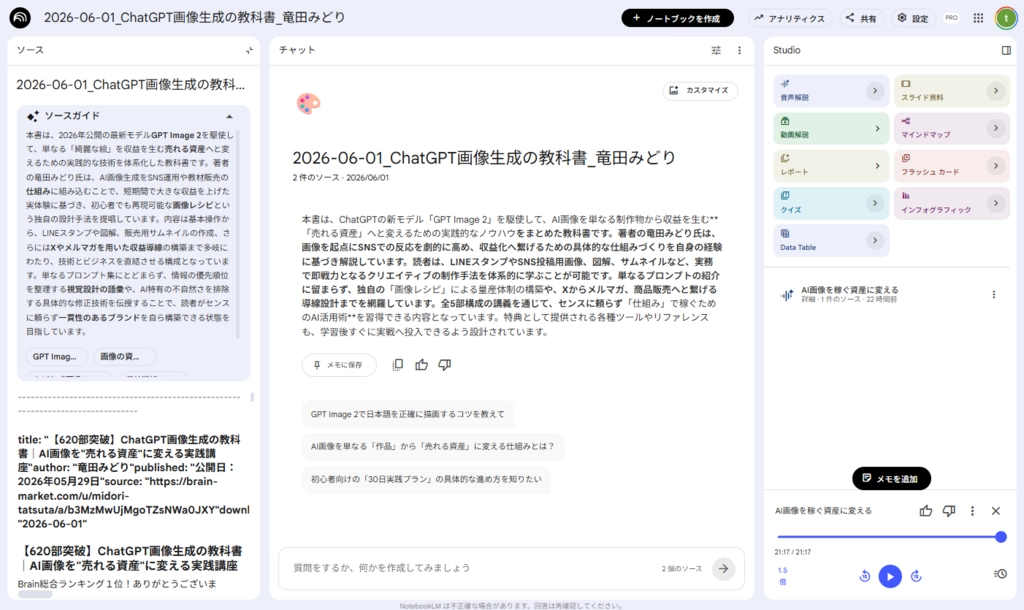This screenshot has height=610, width=1024.
Task: Close the audio player
Action: (x=996, y=511)
